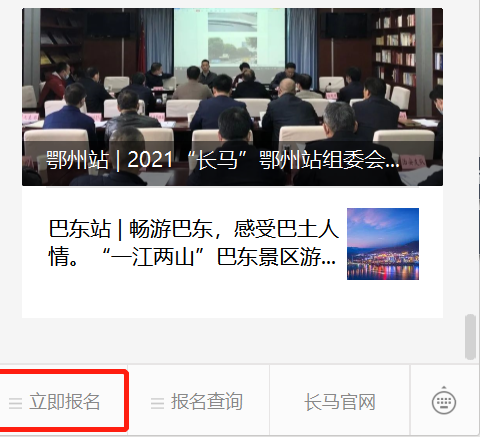Click the list icon beside 报名查询

click(157, 403)
